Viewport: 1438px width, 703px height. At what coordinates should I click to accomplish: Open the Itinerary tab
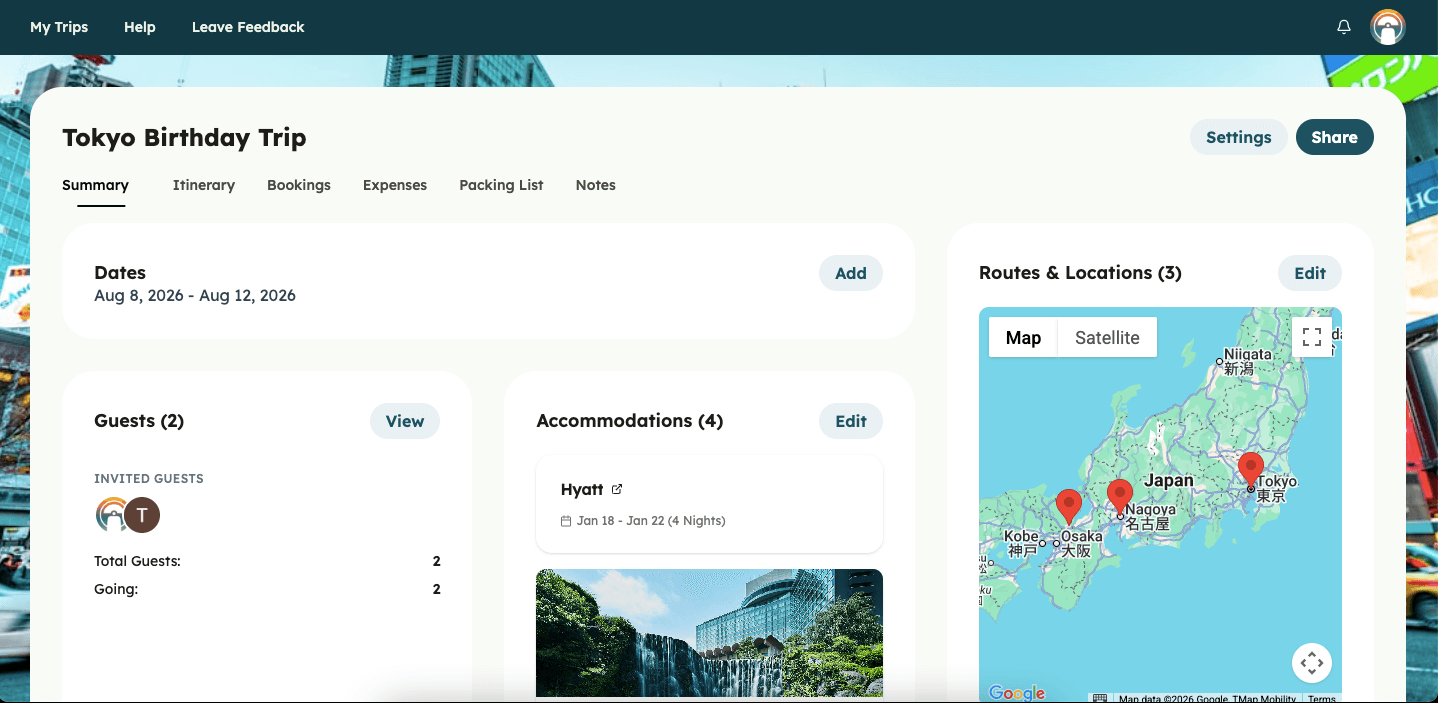(203, 185)
